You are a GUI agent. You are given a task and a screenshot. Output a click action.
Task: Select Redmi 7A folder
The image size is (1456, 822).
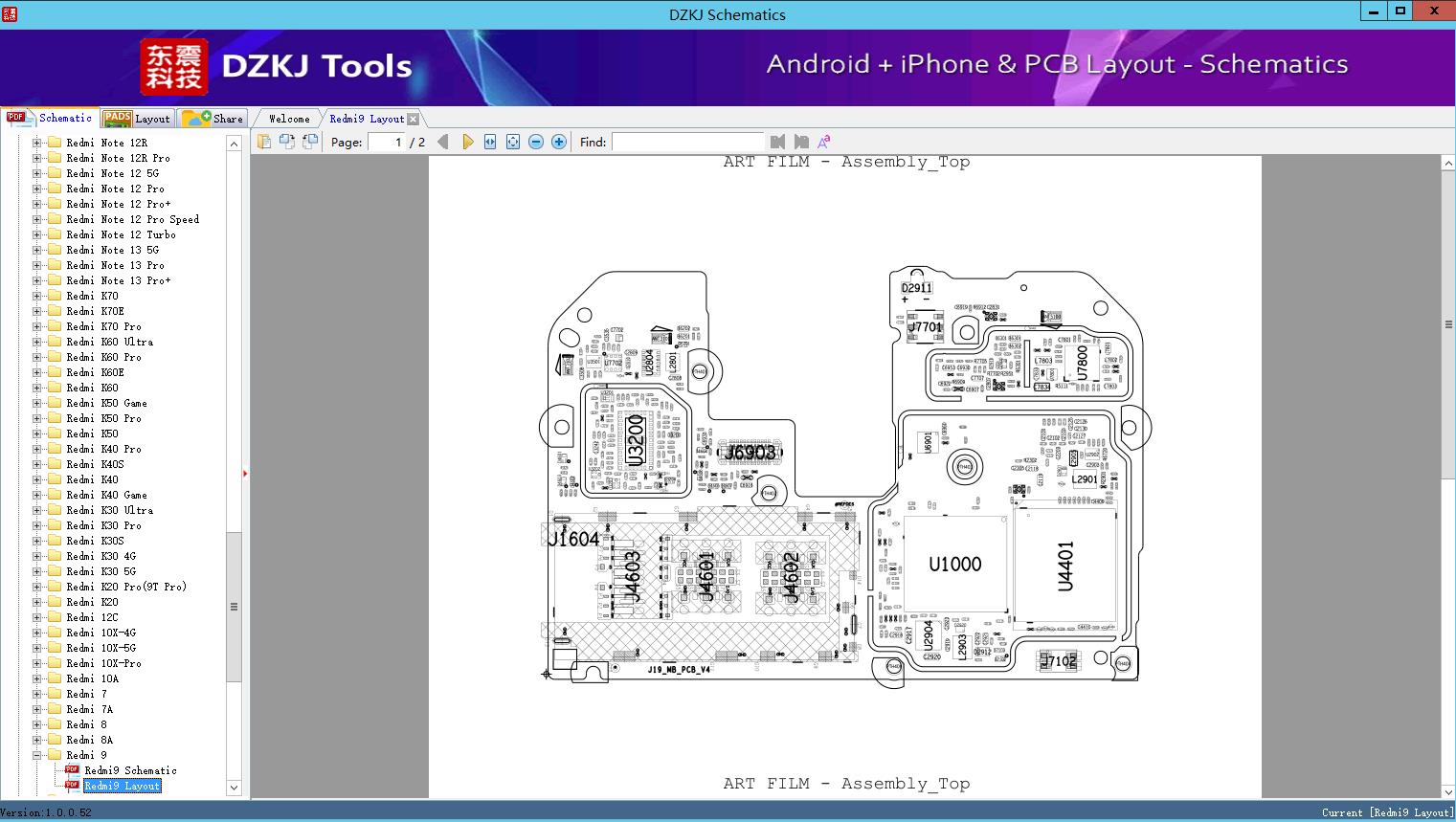point(89,709)
